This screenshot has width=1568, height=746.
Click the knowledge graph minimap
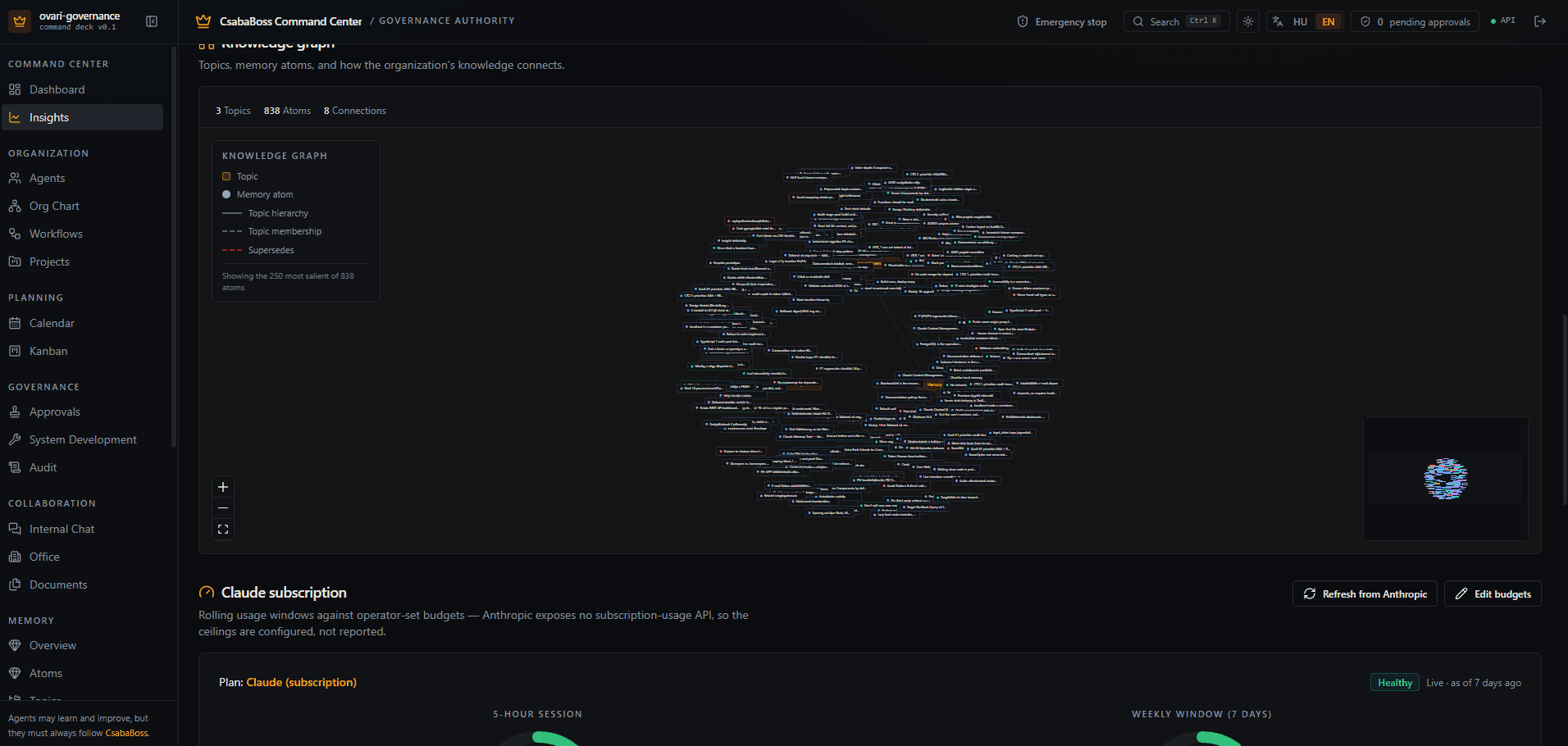(1445, 479)
